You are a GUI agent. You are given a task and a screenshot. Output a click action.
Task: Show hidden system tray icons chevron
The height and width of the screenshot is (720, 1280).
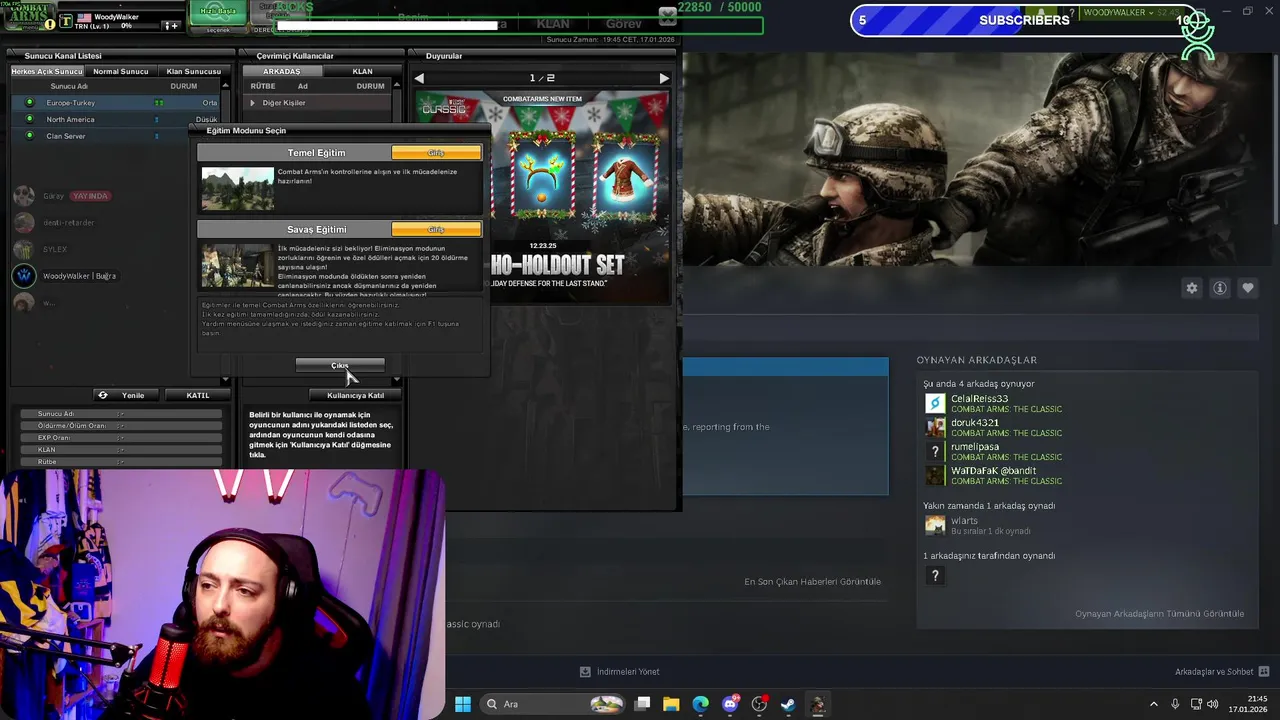[1153, 704]
